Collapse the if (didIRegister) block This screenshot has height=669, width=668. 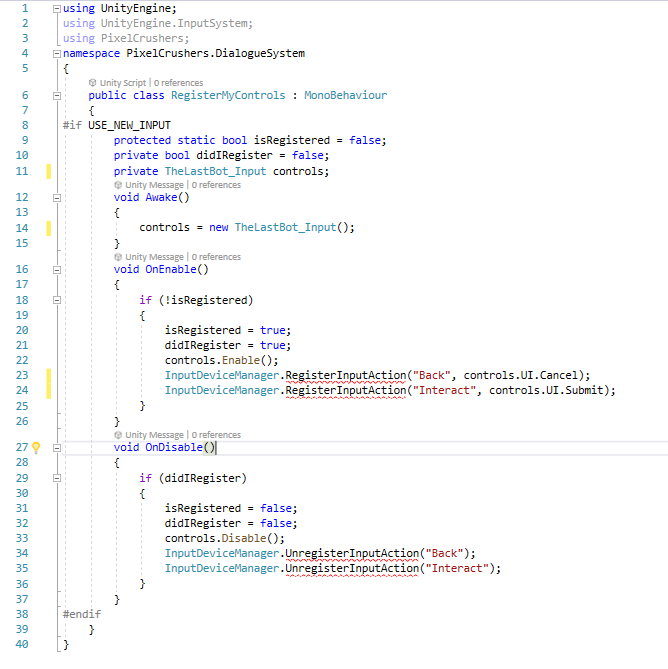click(x=57, y=478)
